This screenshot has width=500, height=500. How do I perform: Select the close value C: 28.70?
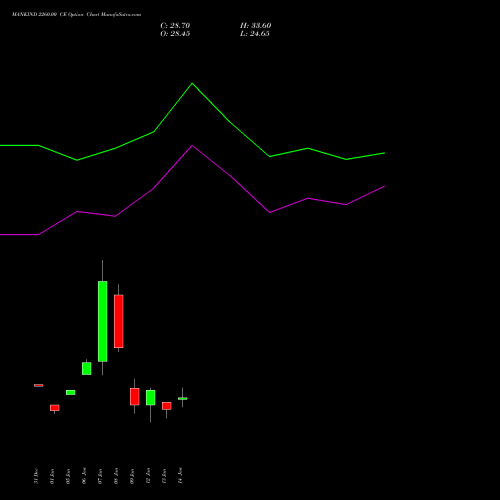(175, 26)
